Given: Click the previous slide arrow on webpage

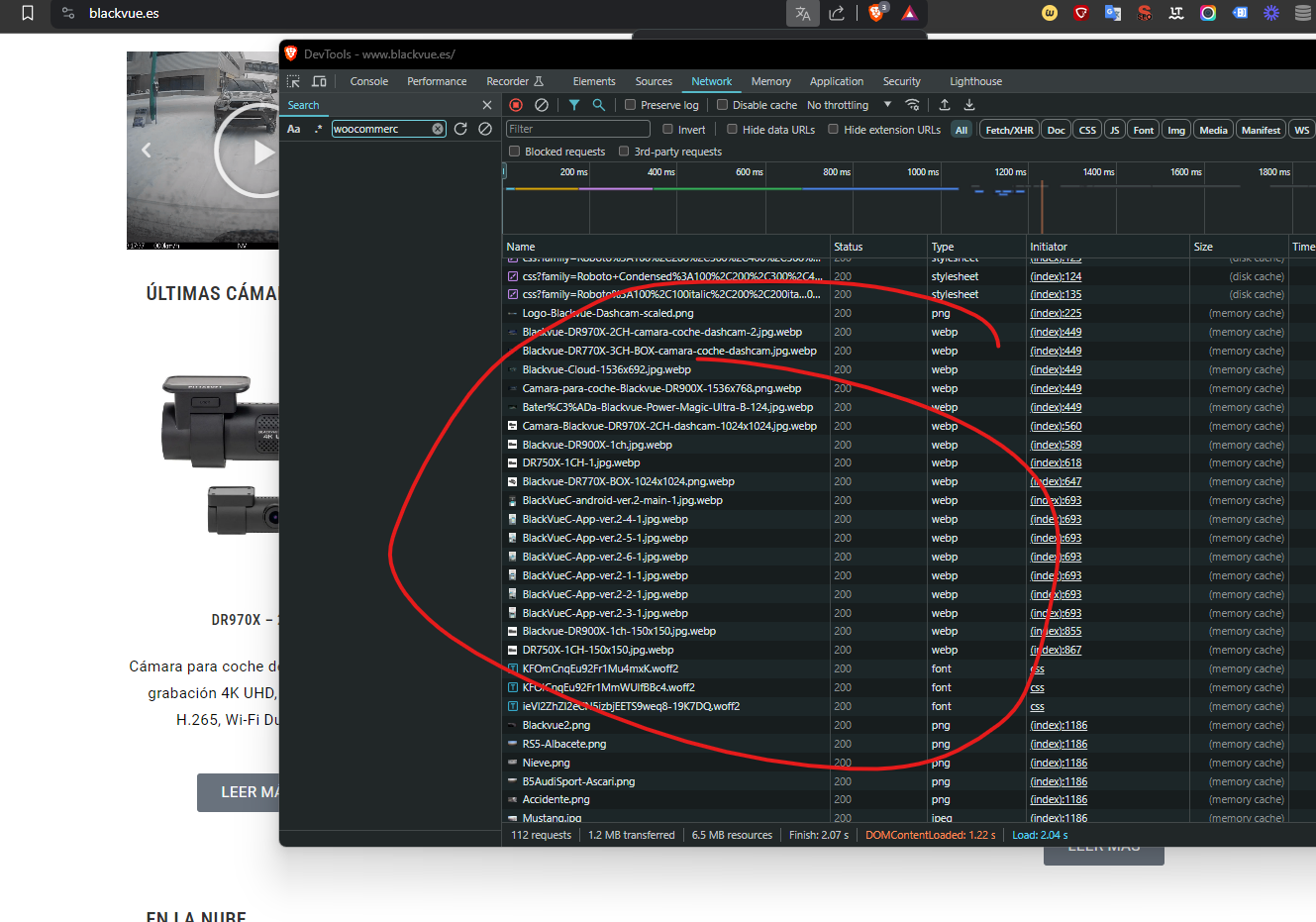Looking at the screenshot, I should [x=147, y=151].
